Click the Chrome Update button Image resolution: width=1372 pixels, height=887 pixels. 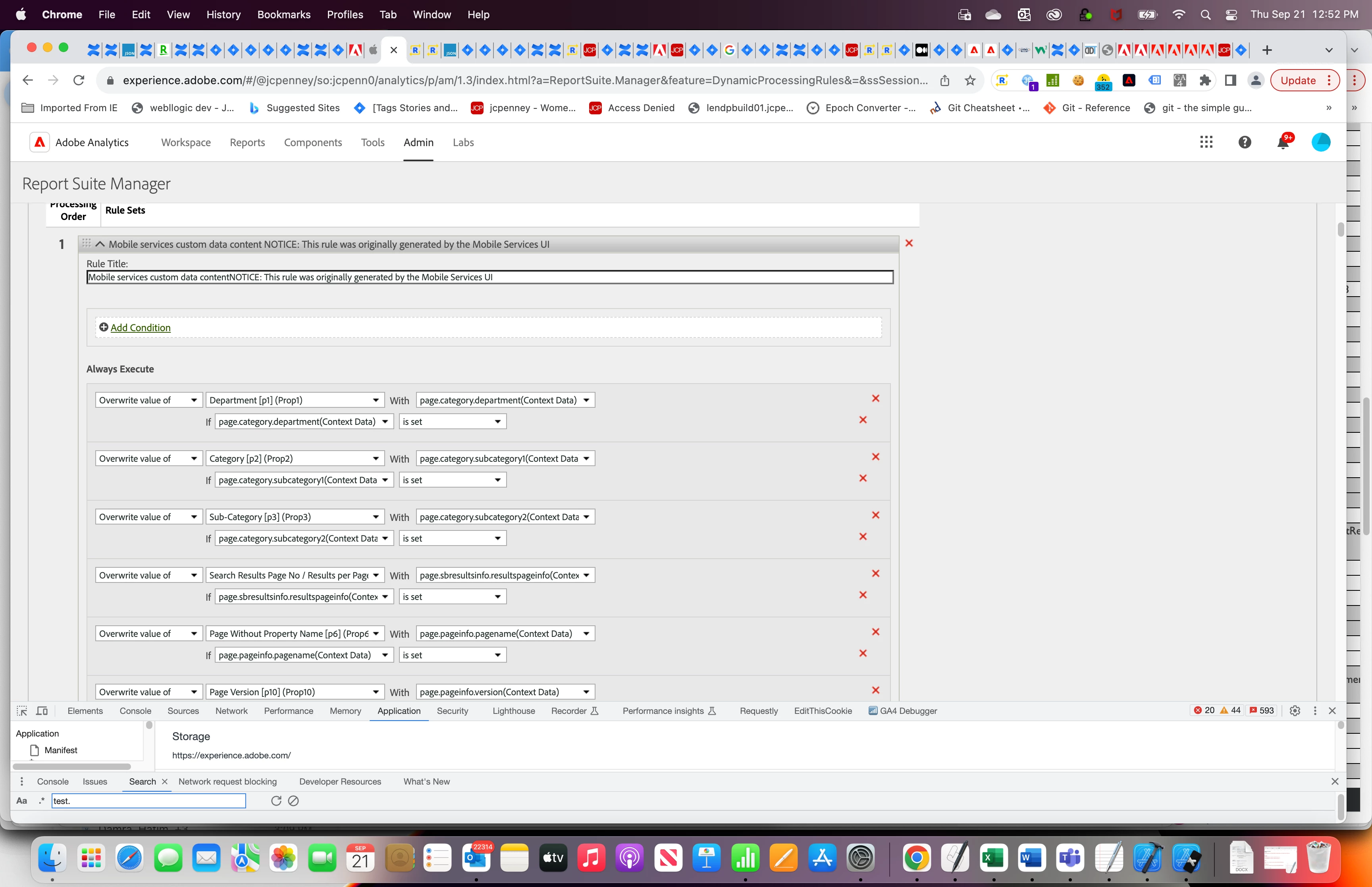[x=1298, y=81]
